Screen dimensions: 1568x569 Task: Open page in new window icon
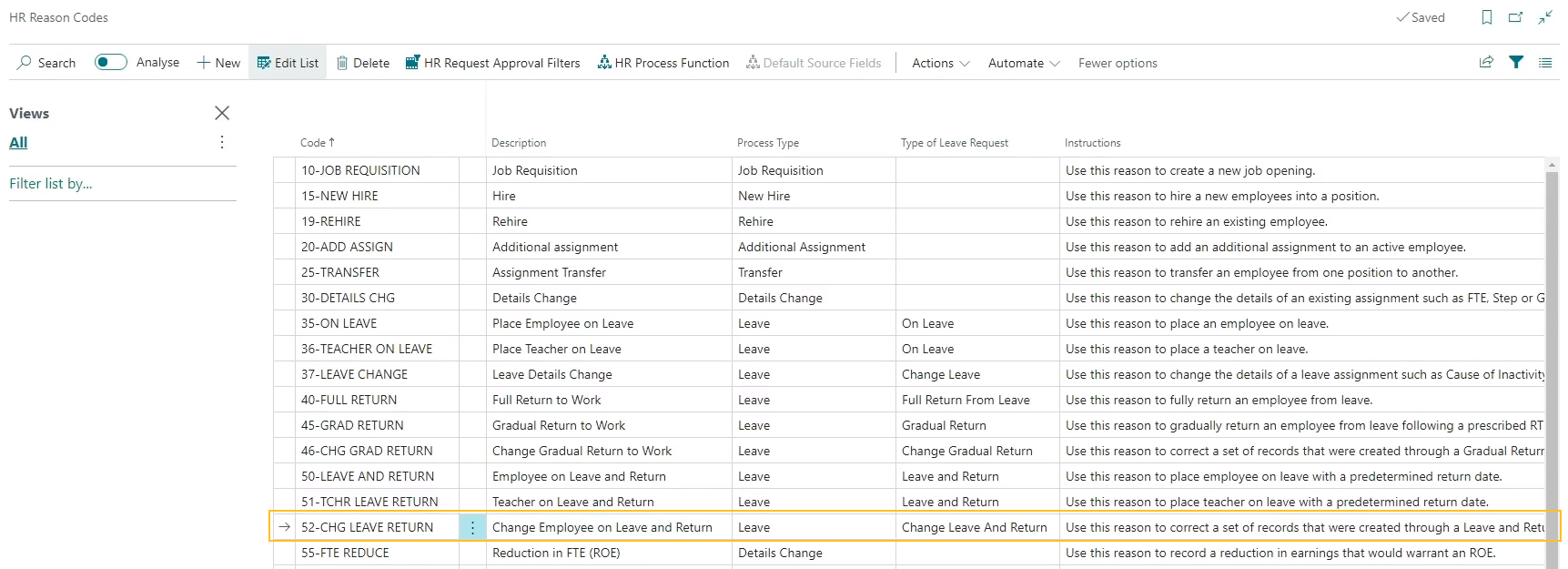1515,17
